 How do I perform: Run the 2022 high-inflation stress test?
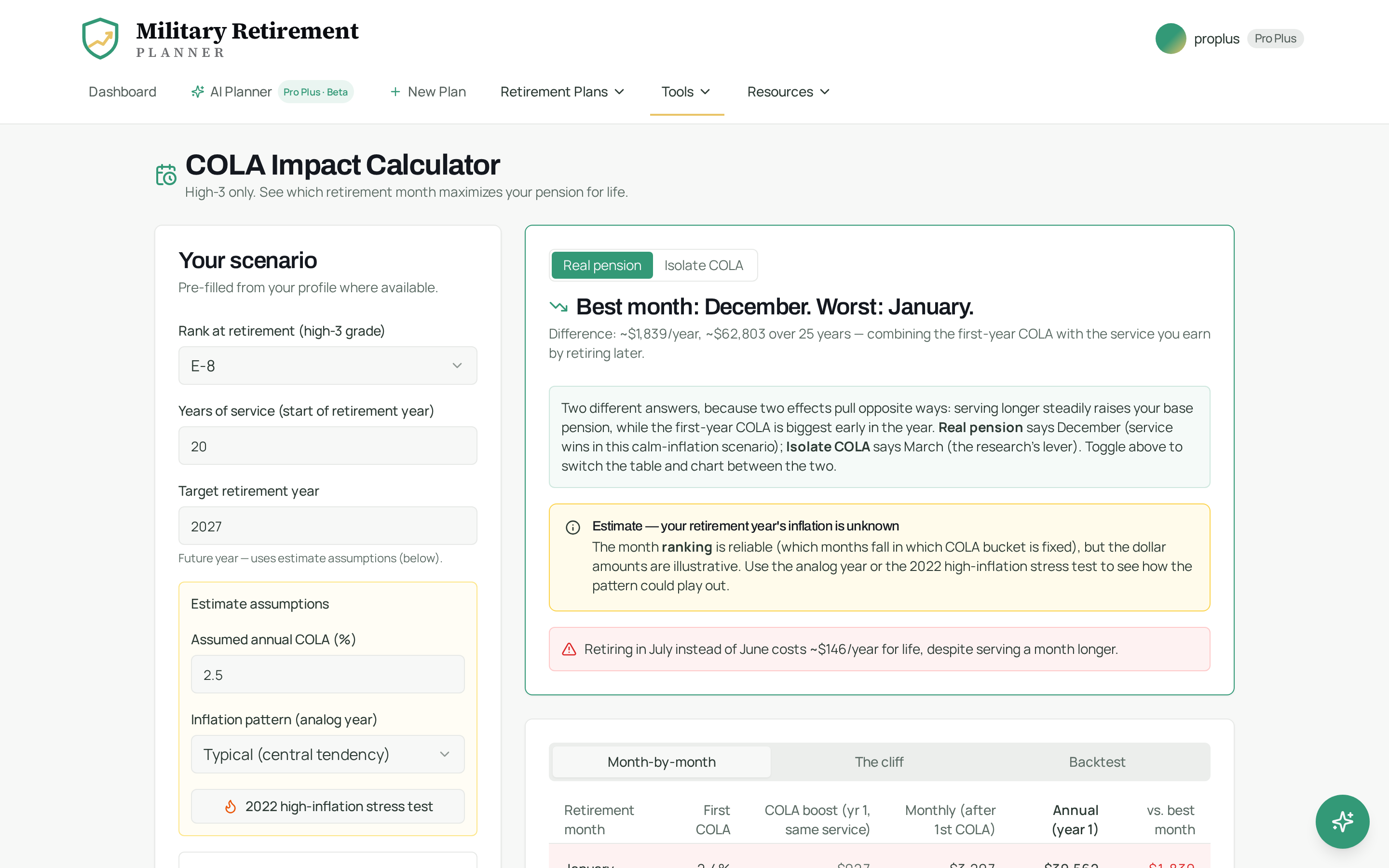click(328, 807)
